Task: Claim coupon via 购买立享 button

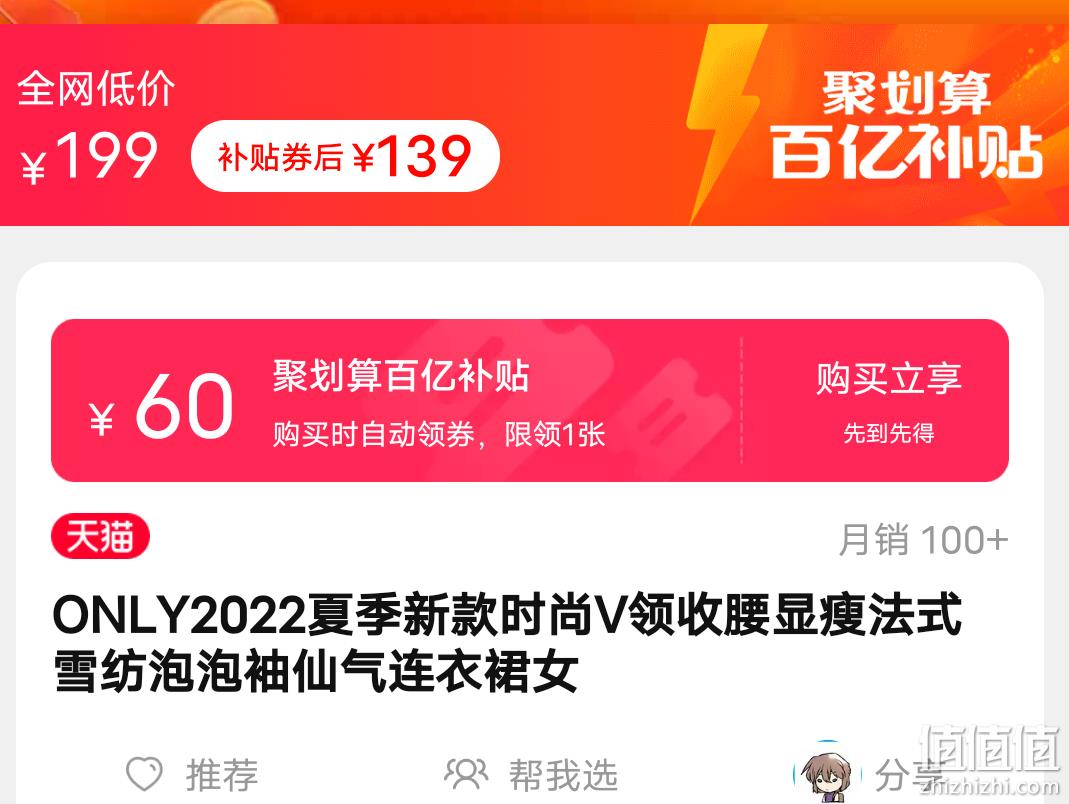Action: (x=888, y=401)
